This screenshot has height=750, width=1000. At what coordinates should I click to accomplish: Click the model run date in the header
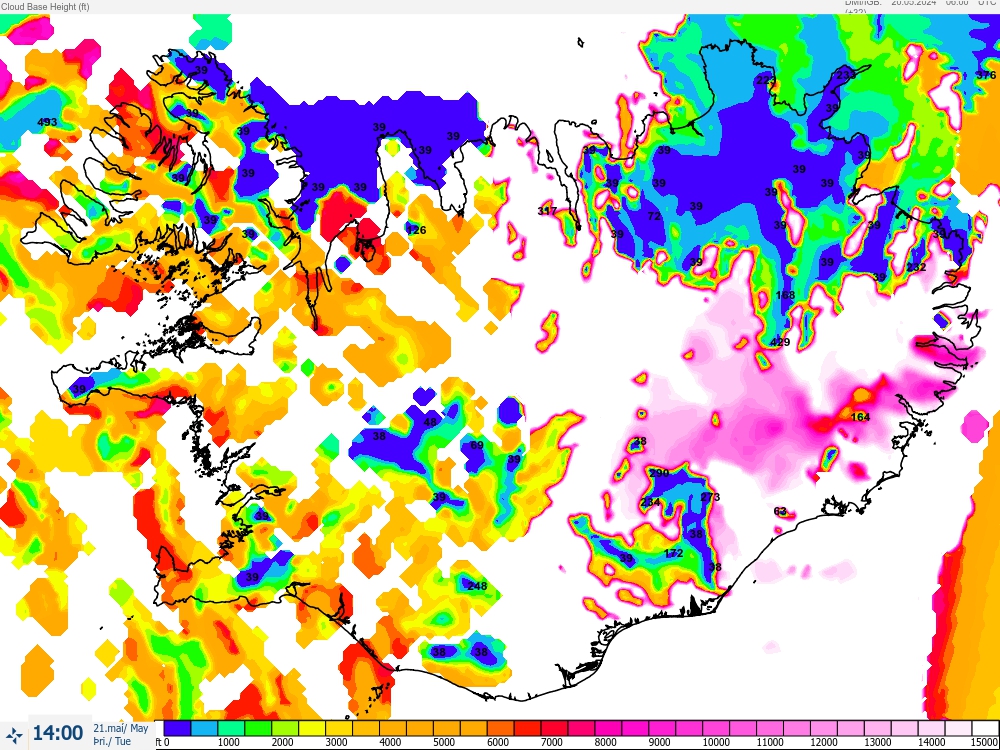click(914, 3)
